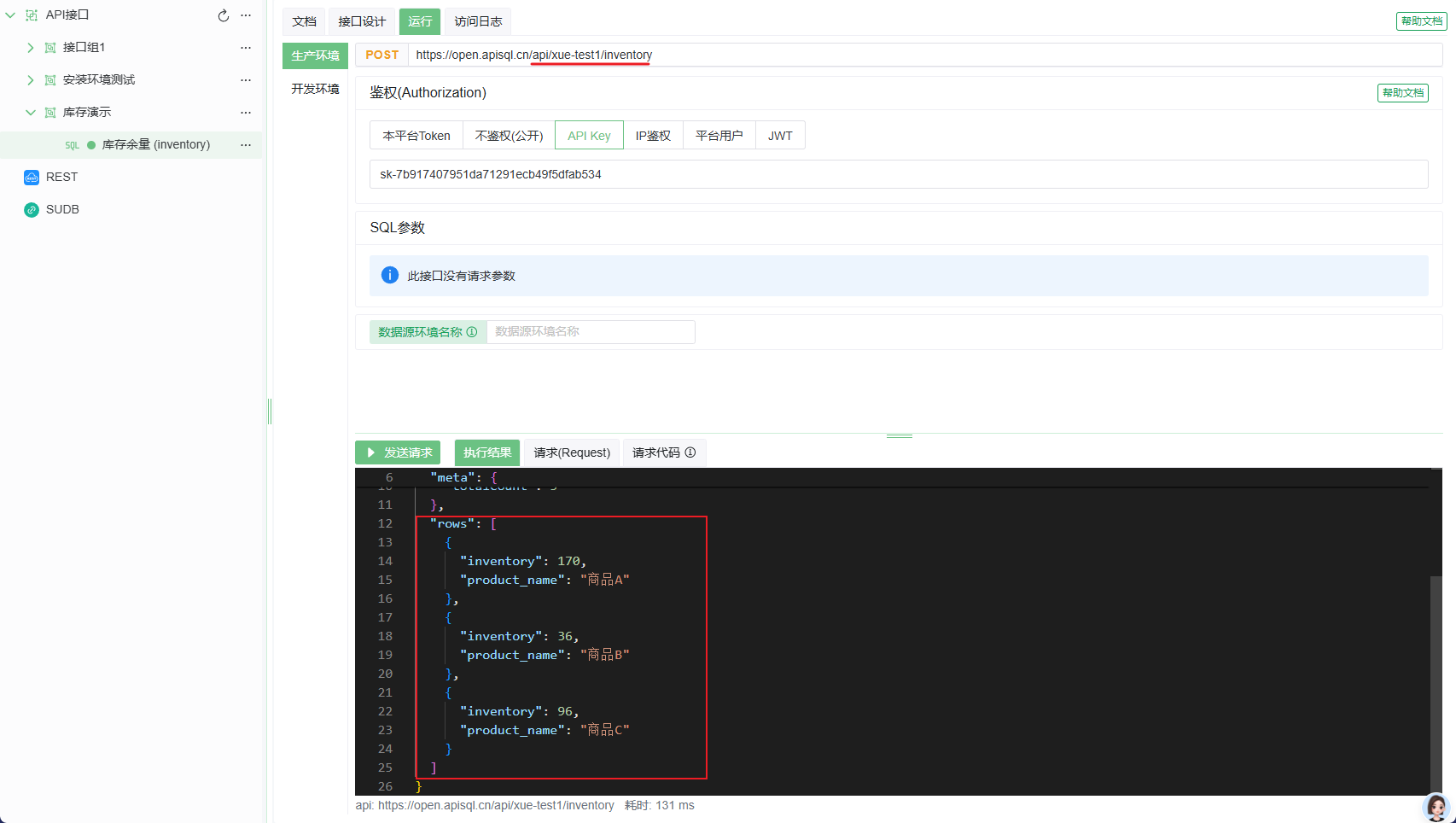Open the more options menu for API接口

[246, 15]
